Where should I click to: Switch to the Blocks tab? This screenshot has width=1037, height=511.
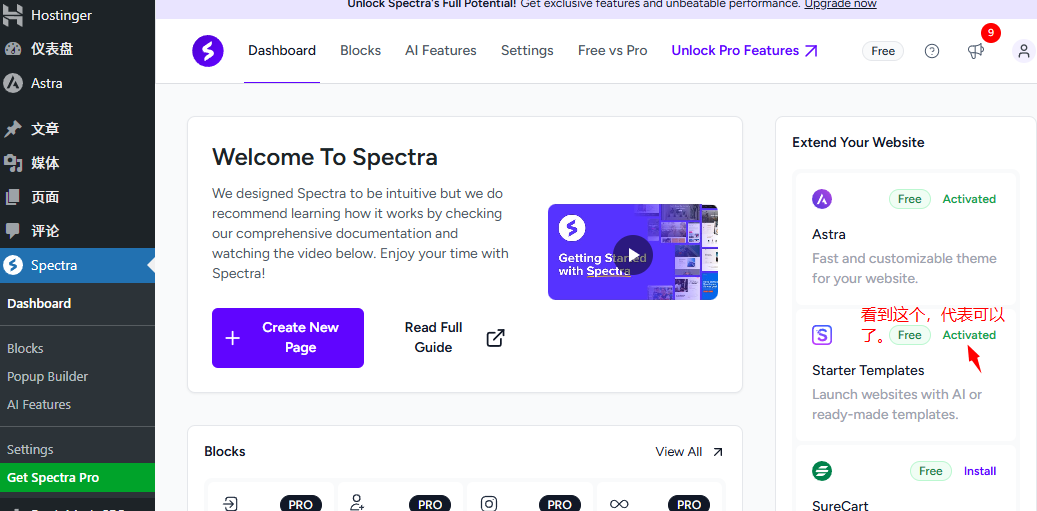pos(360,51)
